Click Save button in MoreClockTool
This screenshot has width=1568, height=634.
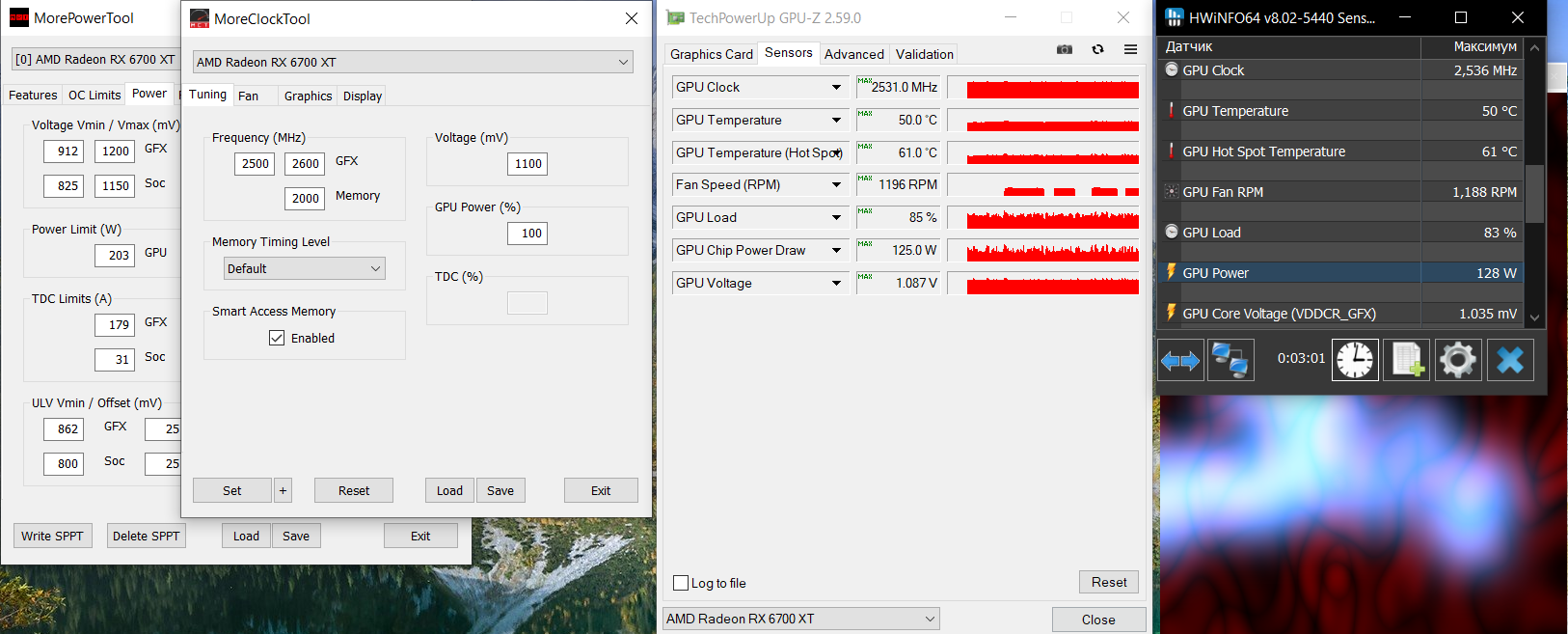click(x=500, y=490)
